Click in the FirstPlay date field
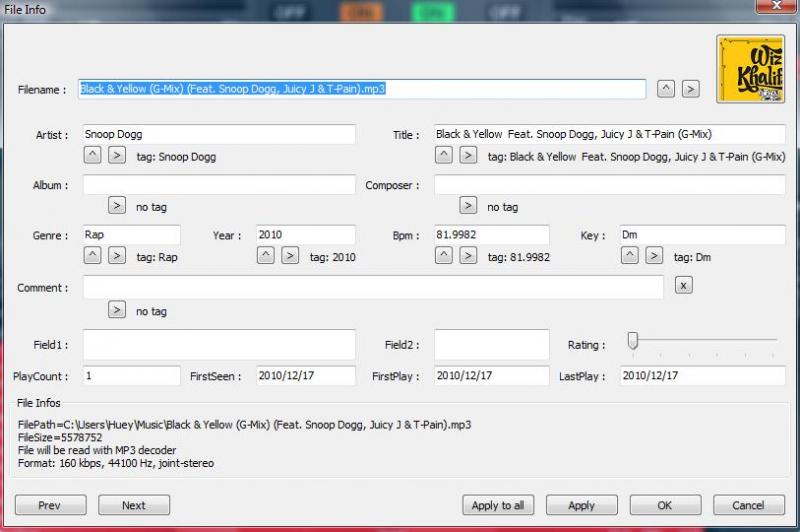This screenshot has width=800, height=532. 492,376
